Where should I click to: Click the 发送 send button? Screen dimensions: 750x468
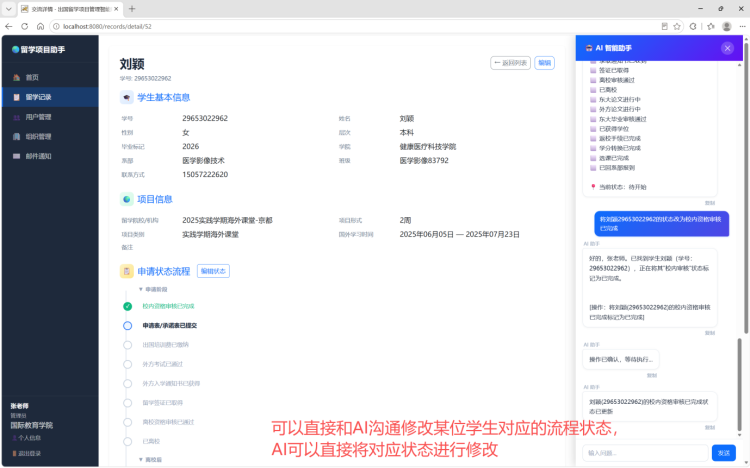723,453
